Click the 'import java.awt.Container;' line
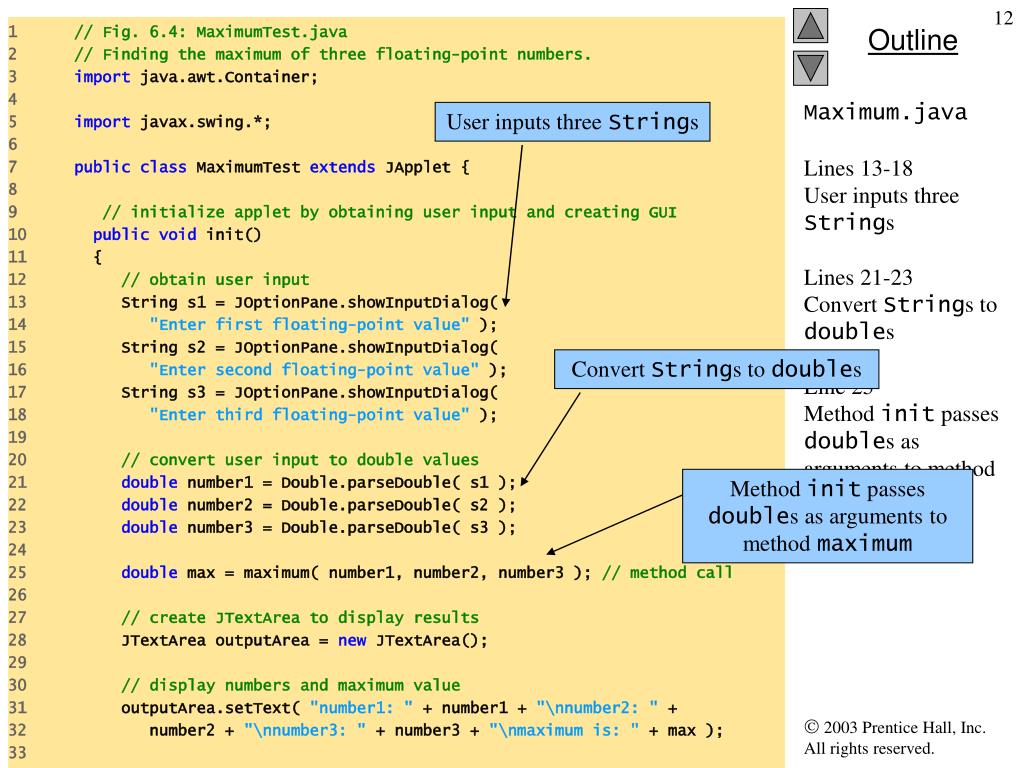The width and height of the screenshot is (1024, 768). point(196,77)
